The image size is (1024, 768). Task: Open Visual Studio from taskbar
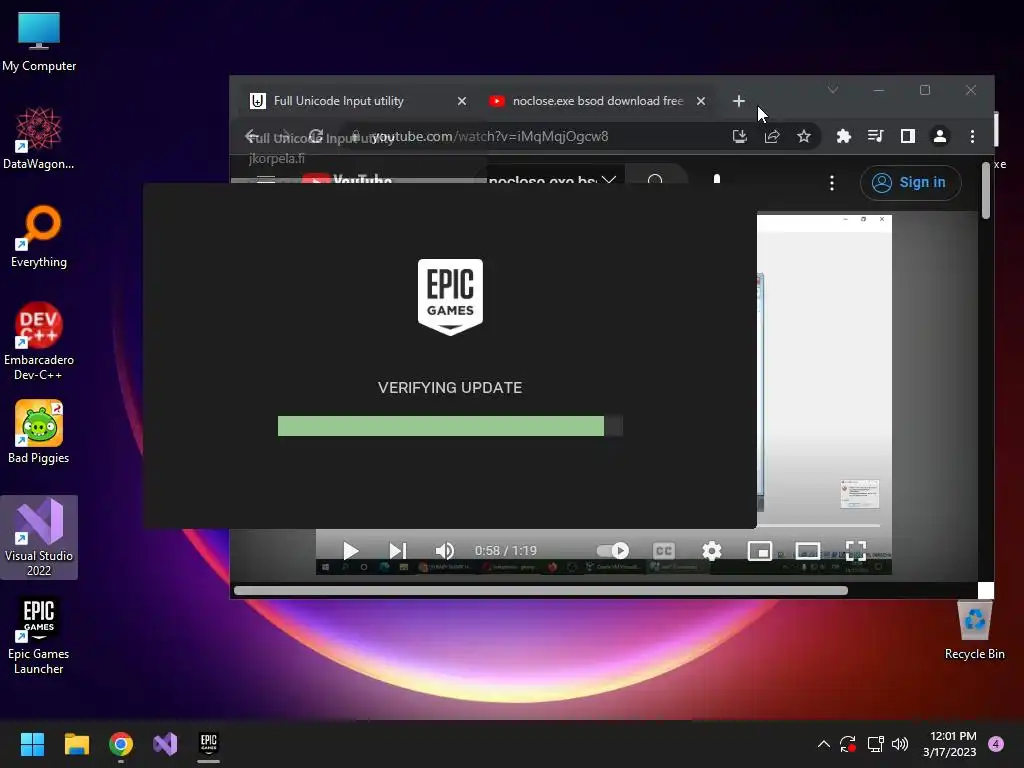(165, 744)
